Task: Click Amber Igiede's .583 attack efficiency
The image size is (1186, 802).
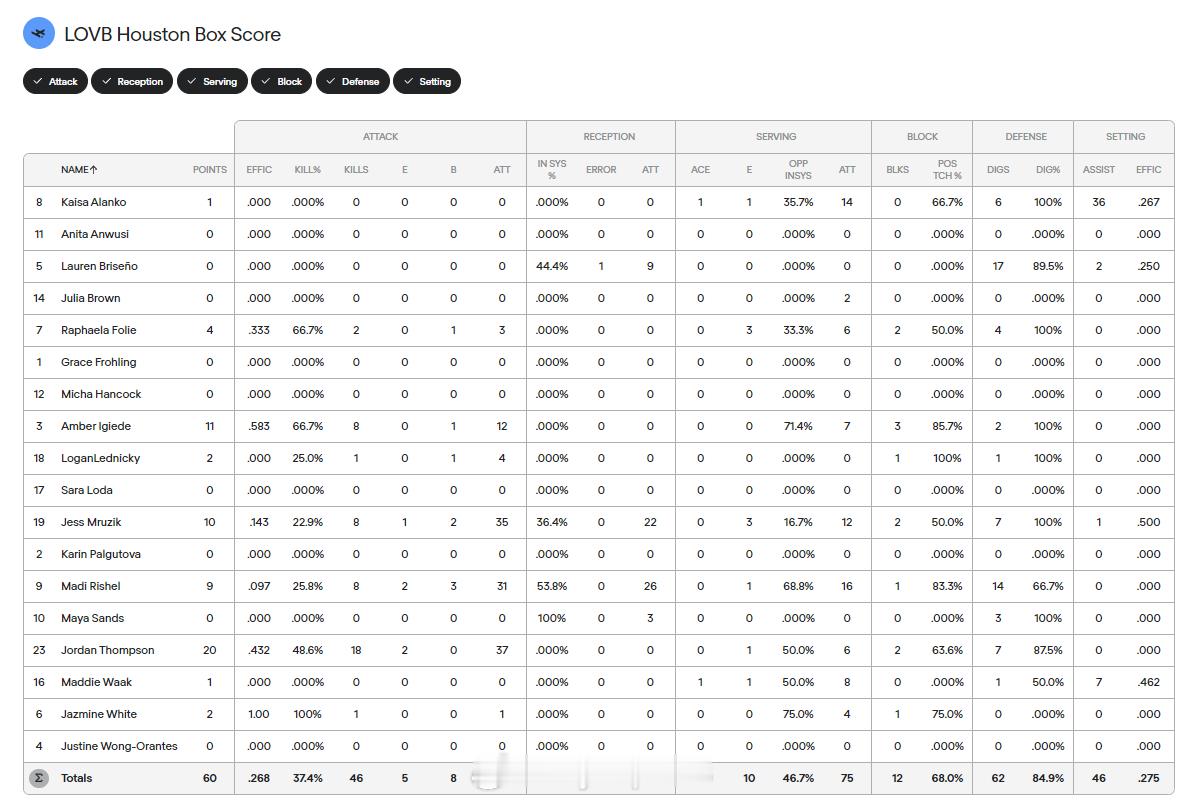Action: coord(259,426)
